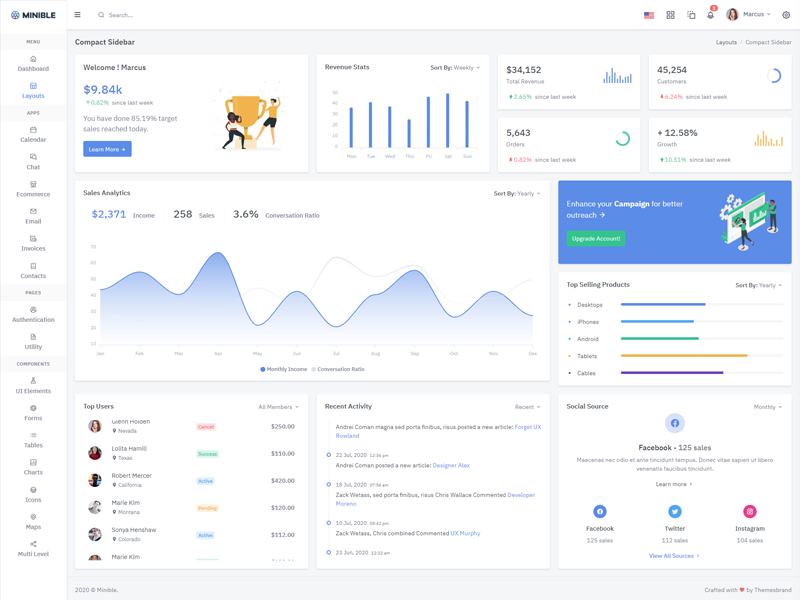This screenshot has height=600, width=800.
Task: Open Marcus user profile dropdown
Action: coord(749,15)
